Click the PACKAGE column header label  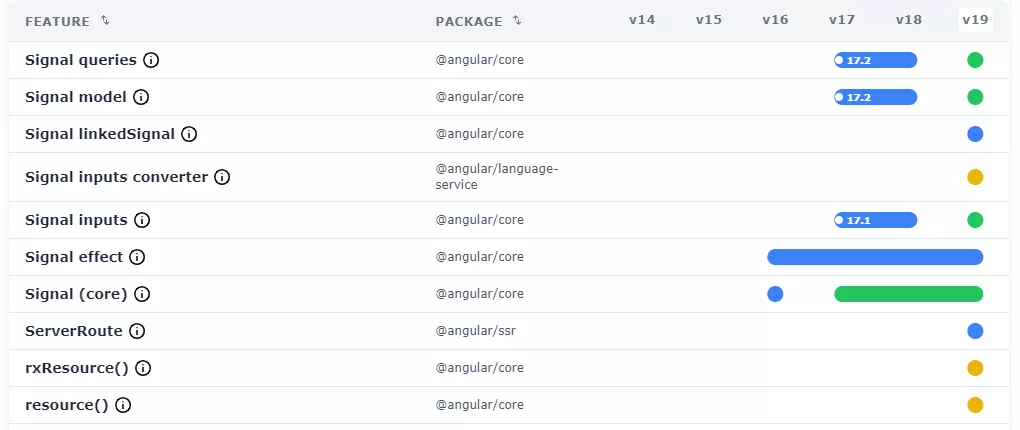click(x=469, y=21)
